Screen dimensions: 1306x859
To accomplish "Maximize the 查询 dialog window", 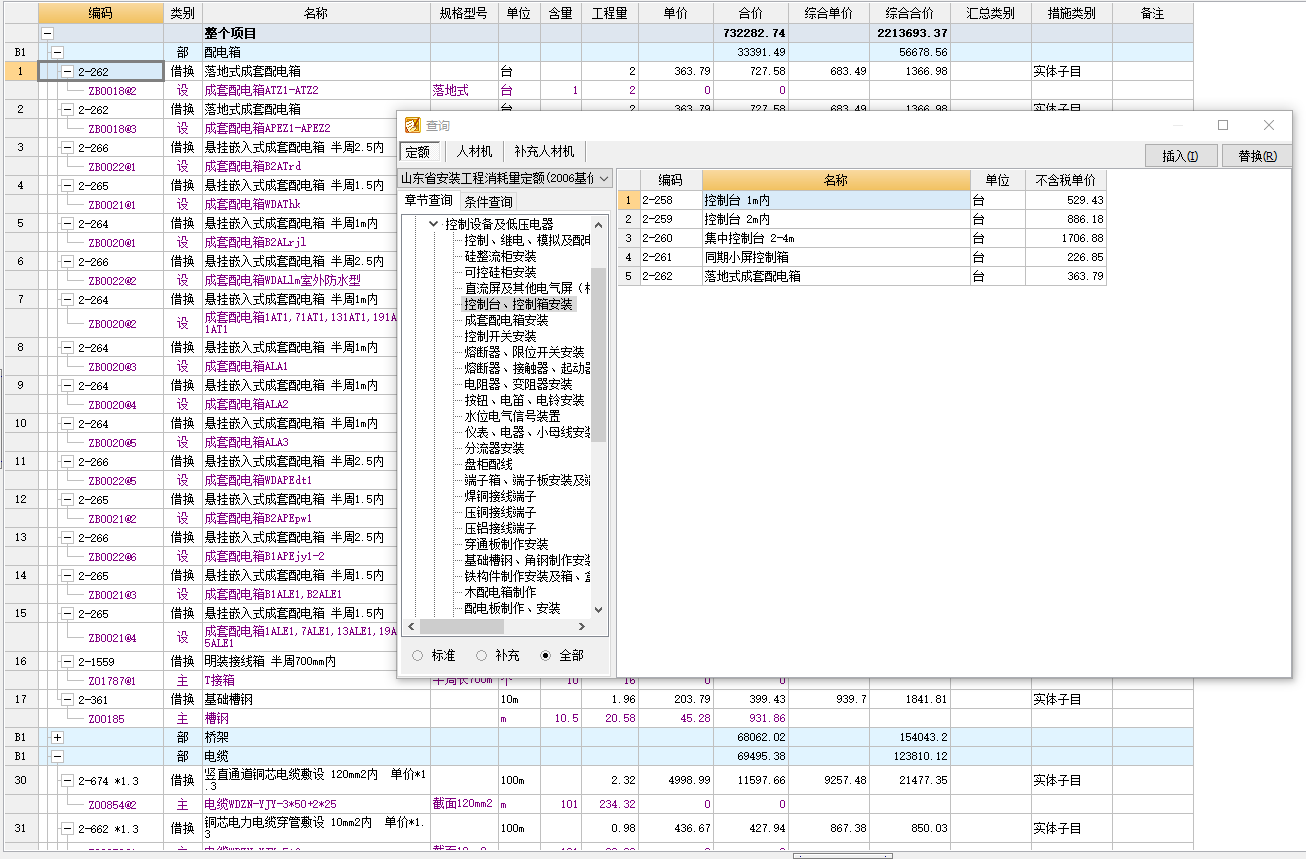I will coord(1222,125).
